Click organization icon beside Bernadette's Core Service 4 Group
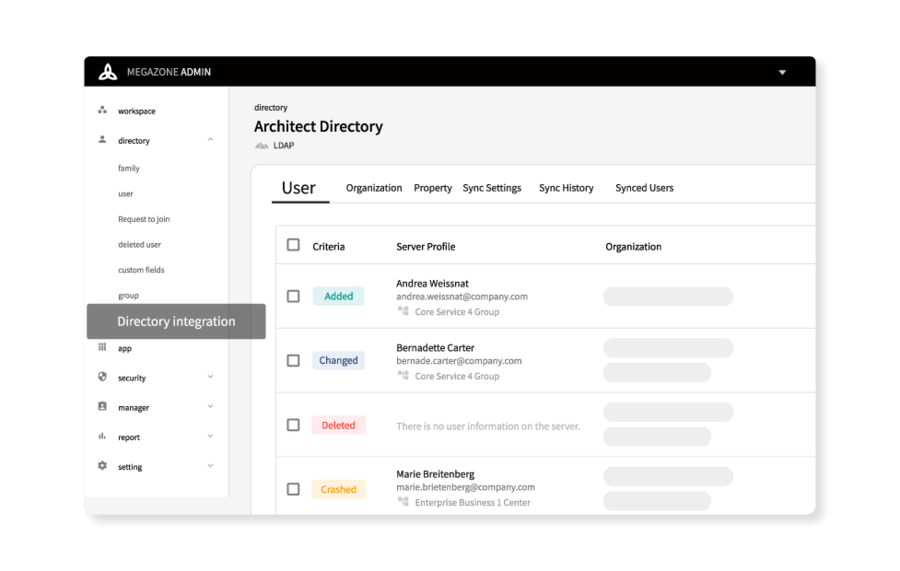Screen dimensions: 900x571 (x=403, y=375)
